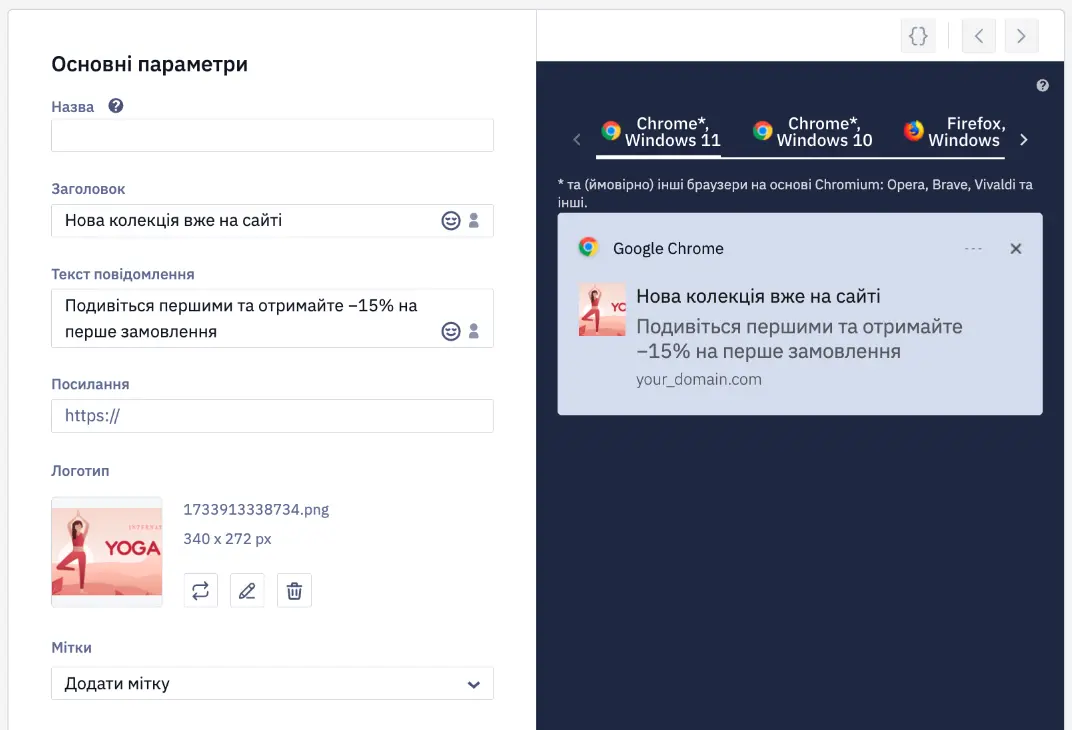Click notification body text about −15% discount
The image size is (1072, 730).
[x=799, y=339]
